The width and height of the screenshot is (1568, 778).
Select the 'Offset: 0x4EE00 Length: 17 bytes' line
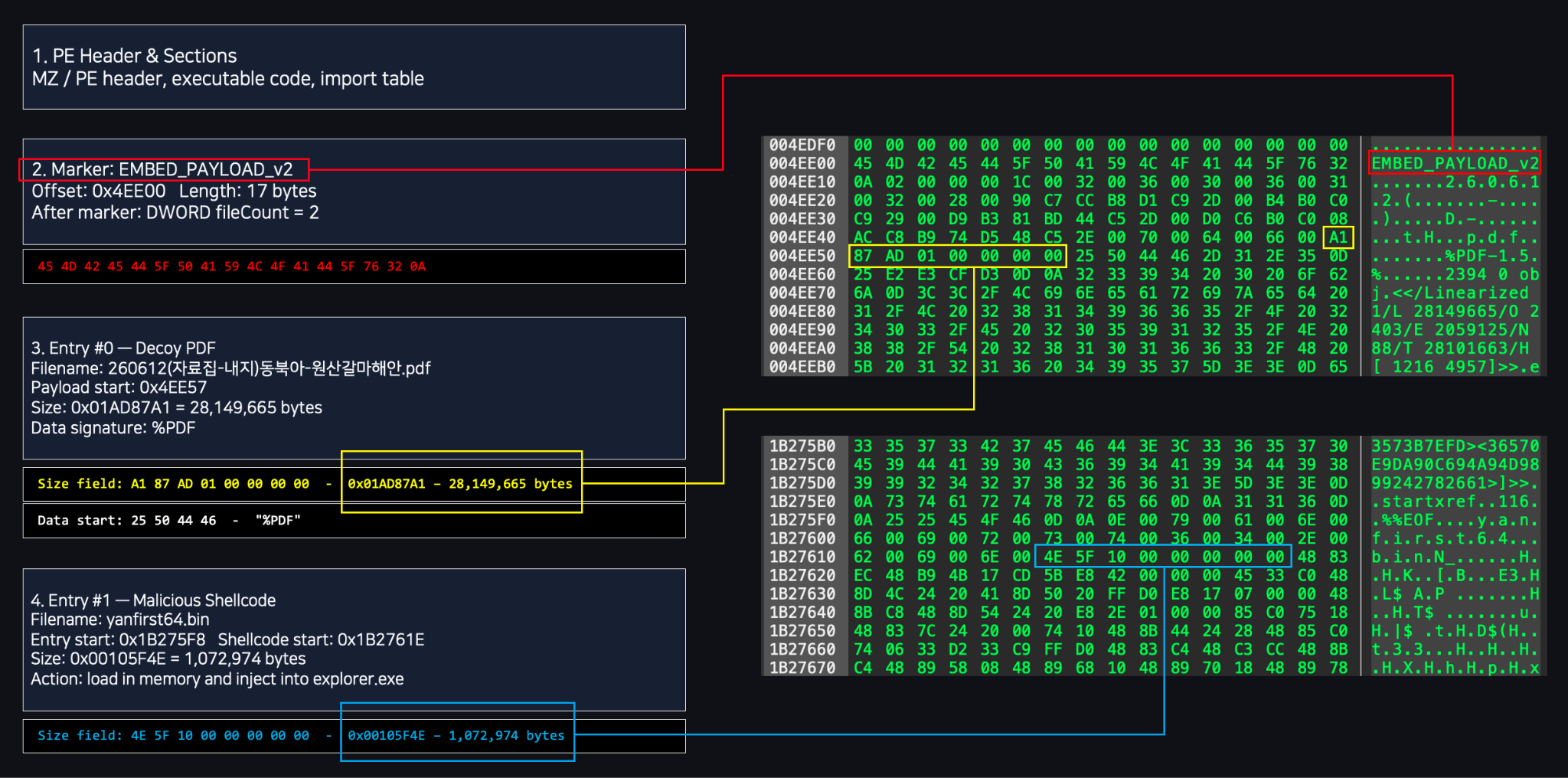[x=174, y=191]
